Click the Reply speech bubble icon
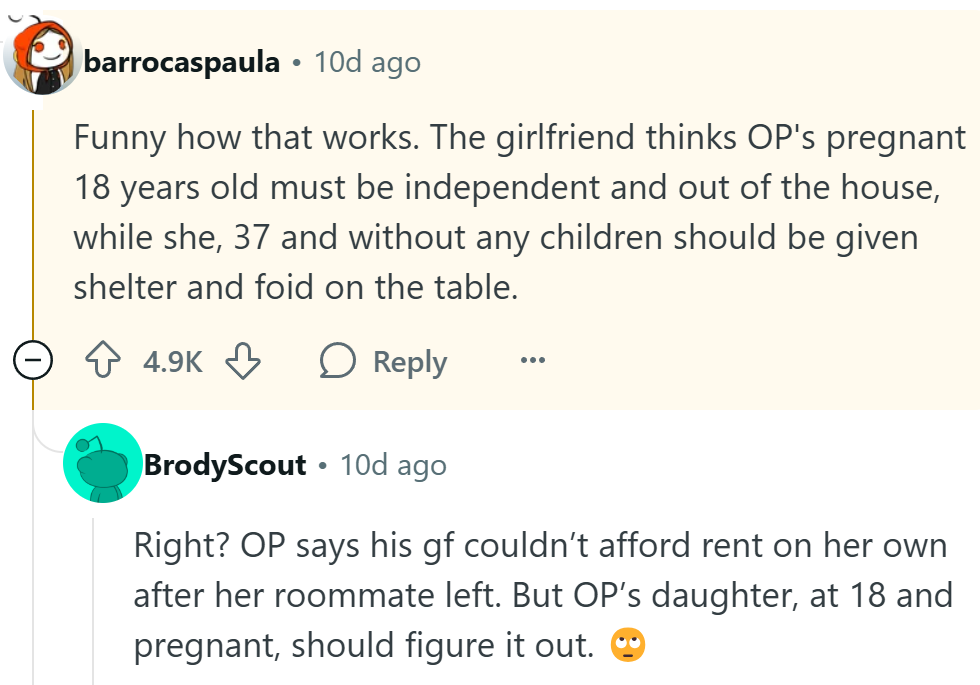Image resolution: width=980 pixels, height=685 pixels. point(339,361)
